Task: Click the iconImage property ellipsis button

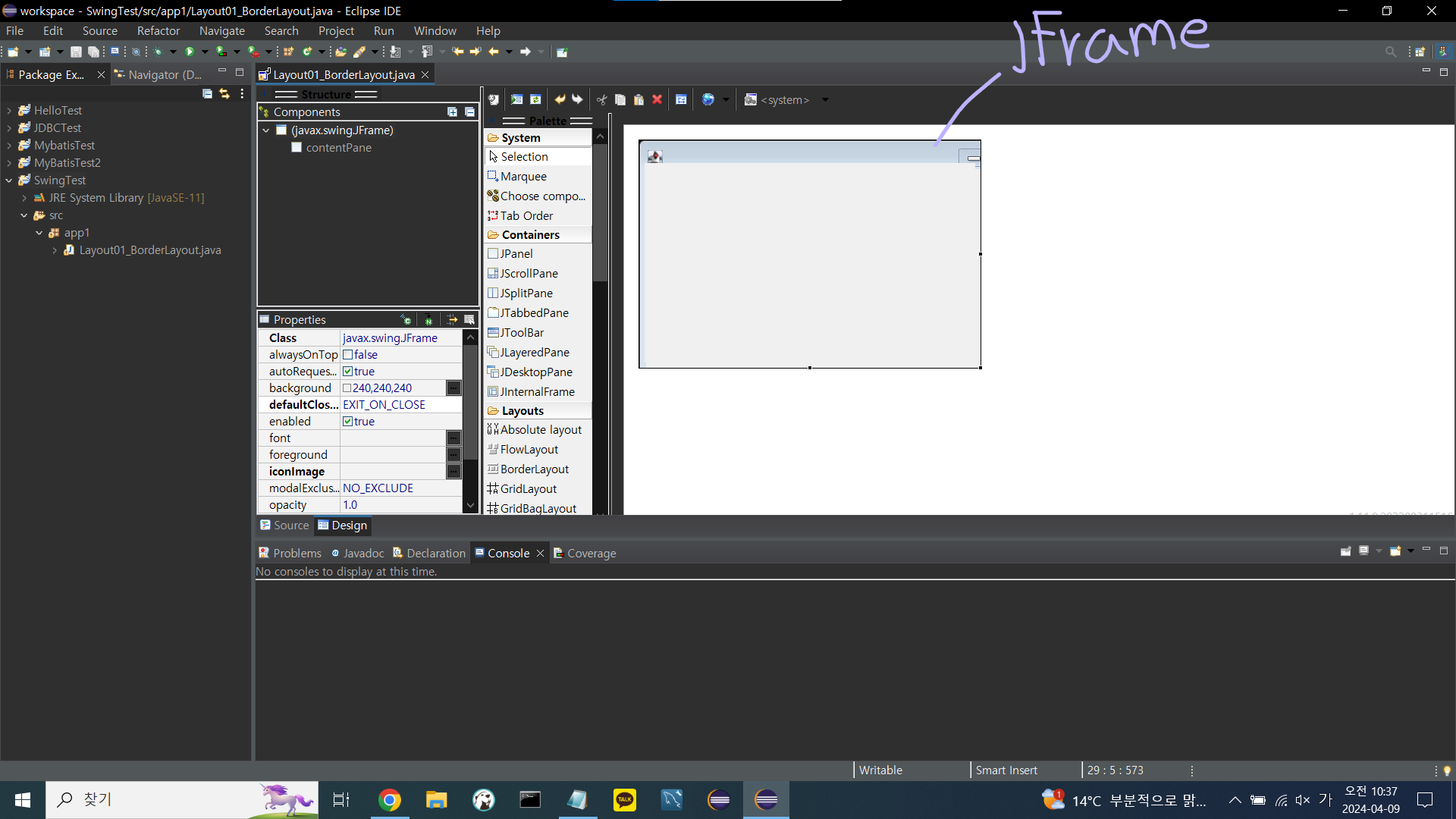Action: click(453, 472)
